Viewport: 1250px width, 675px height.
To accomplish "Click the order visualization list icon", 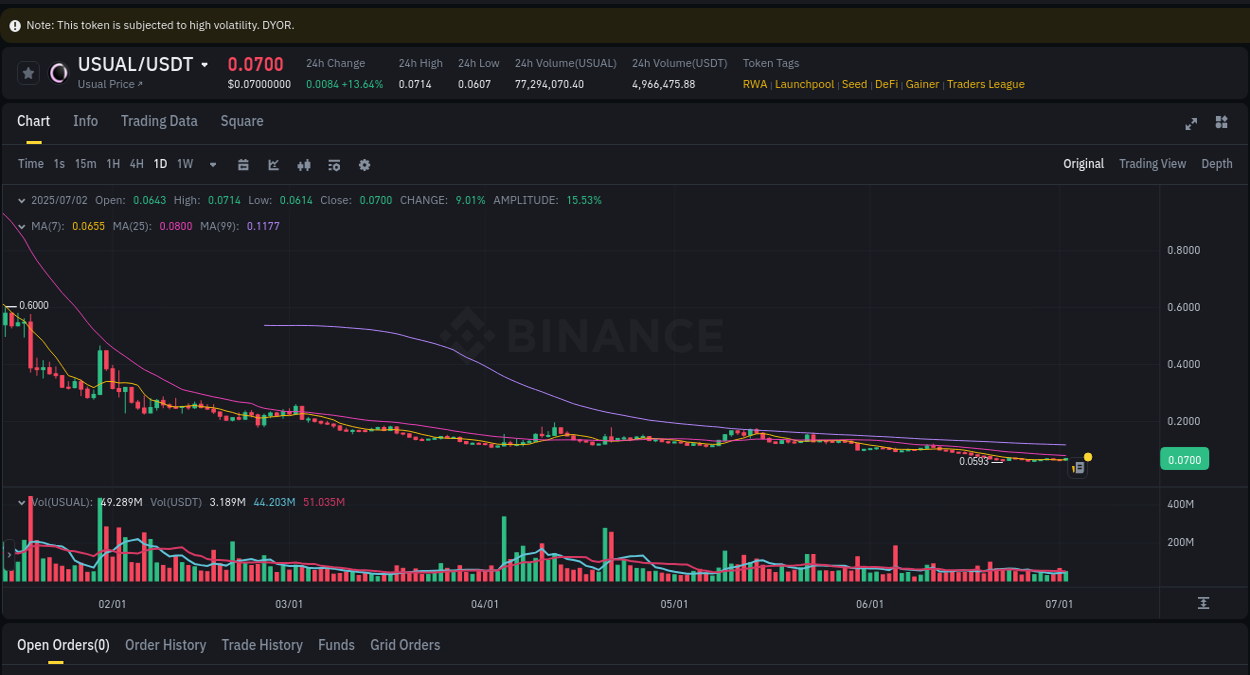I will (x=334, y=164).
